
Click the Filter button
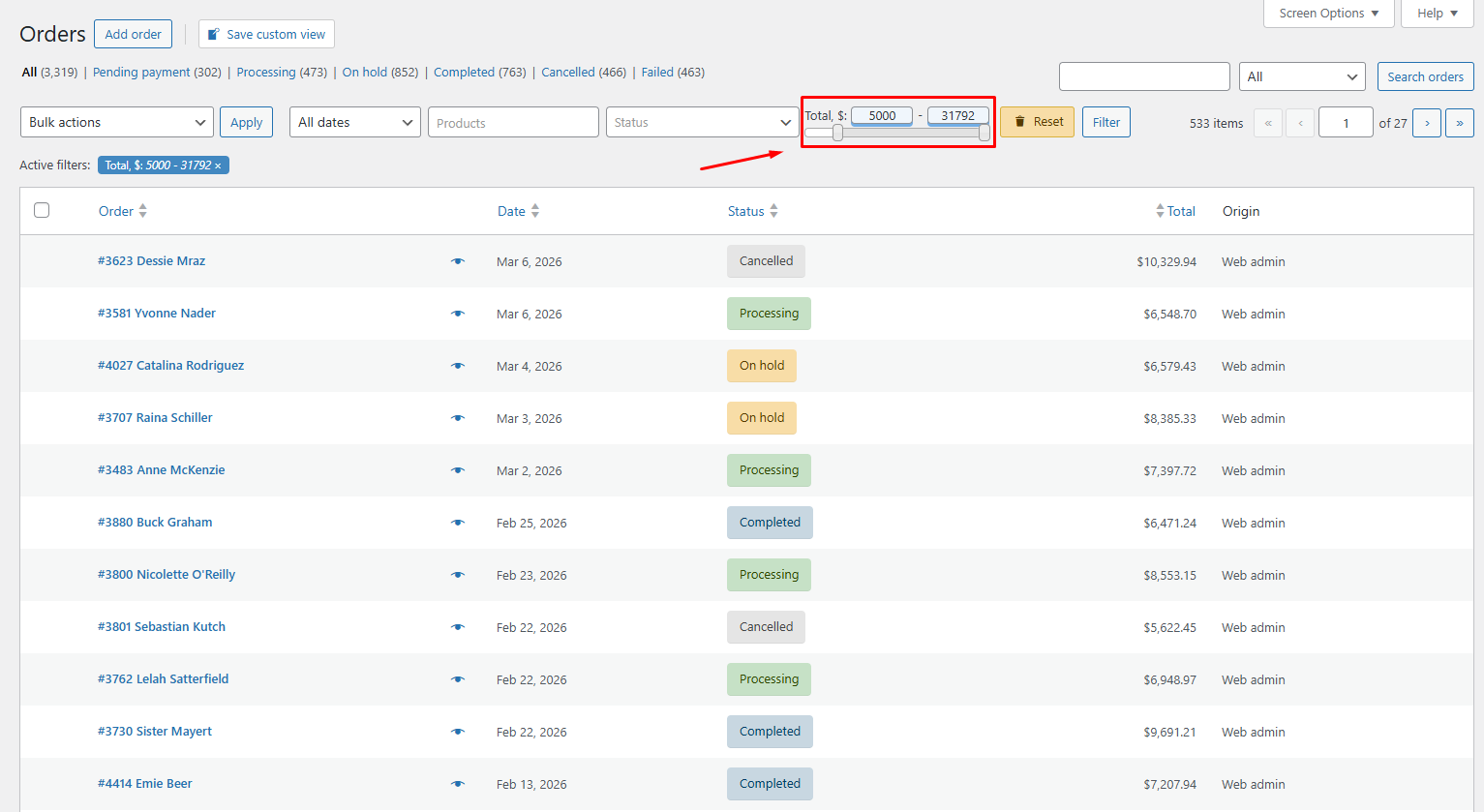coord(1106,122)
